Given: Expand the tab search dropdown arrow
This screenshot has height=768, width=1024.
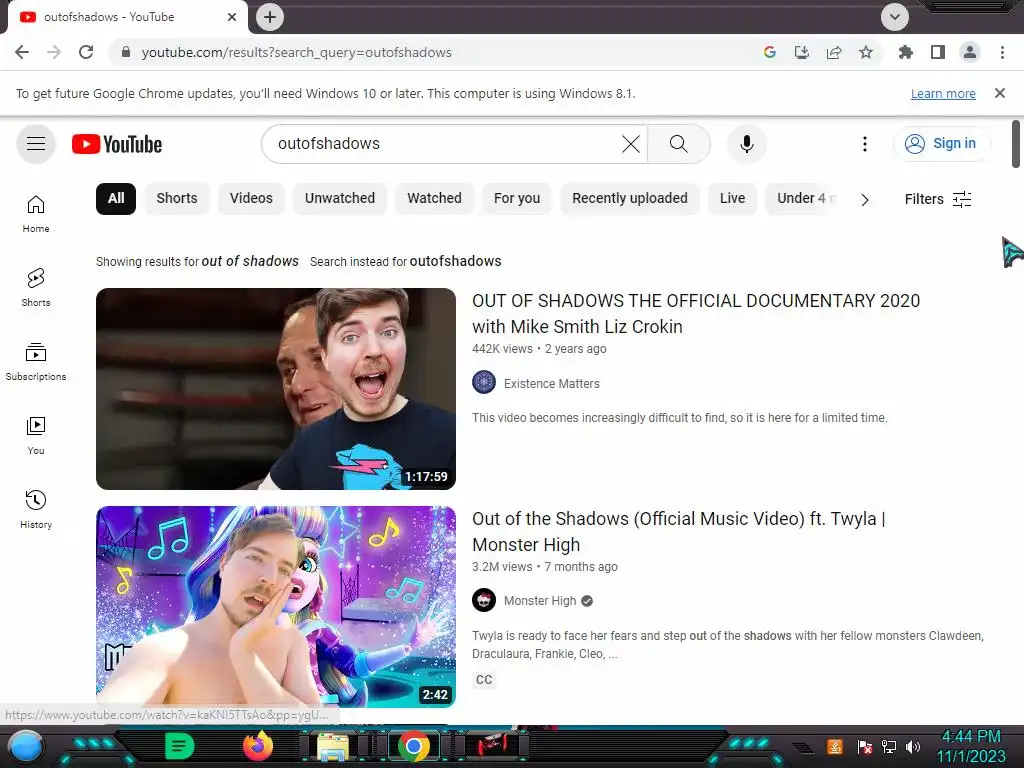Looking at the screenshot, I should click(895, 16).
